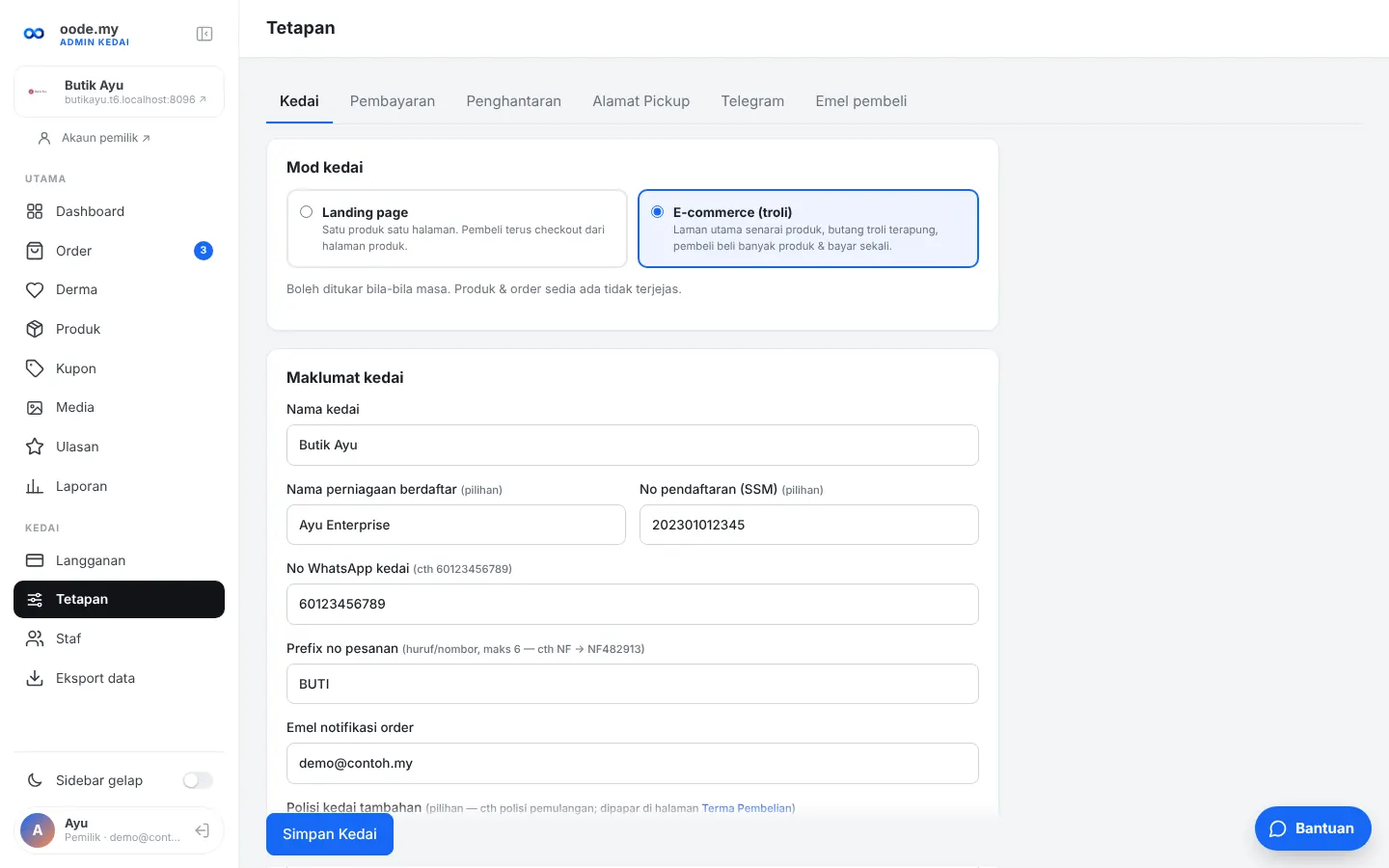
Task: Switch to the Telegram tab
Action: 752,101
